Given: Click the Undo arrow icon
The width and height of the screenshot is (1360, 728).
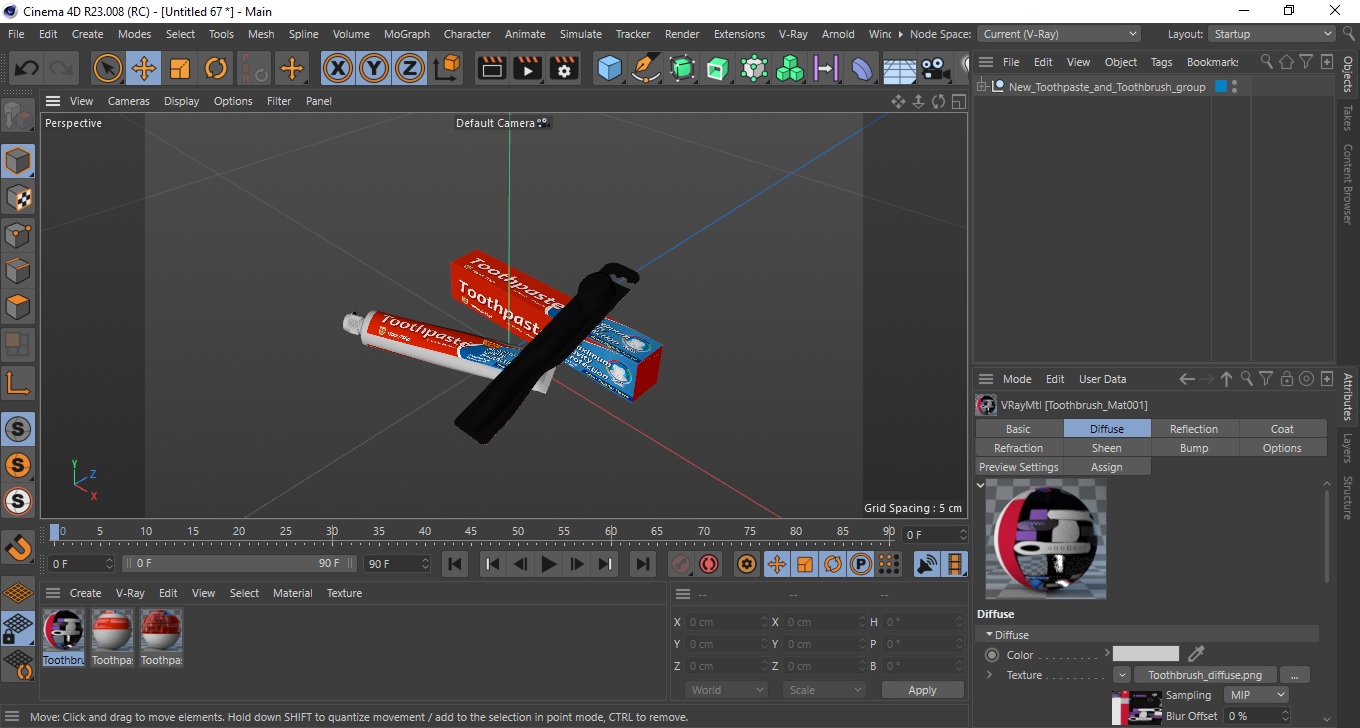Looking at the screenshot, I should pos(27,69).
